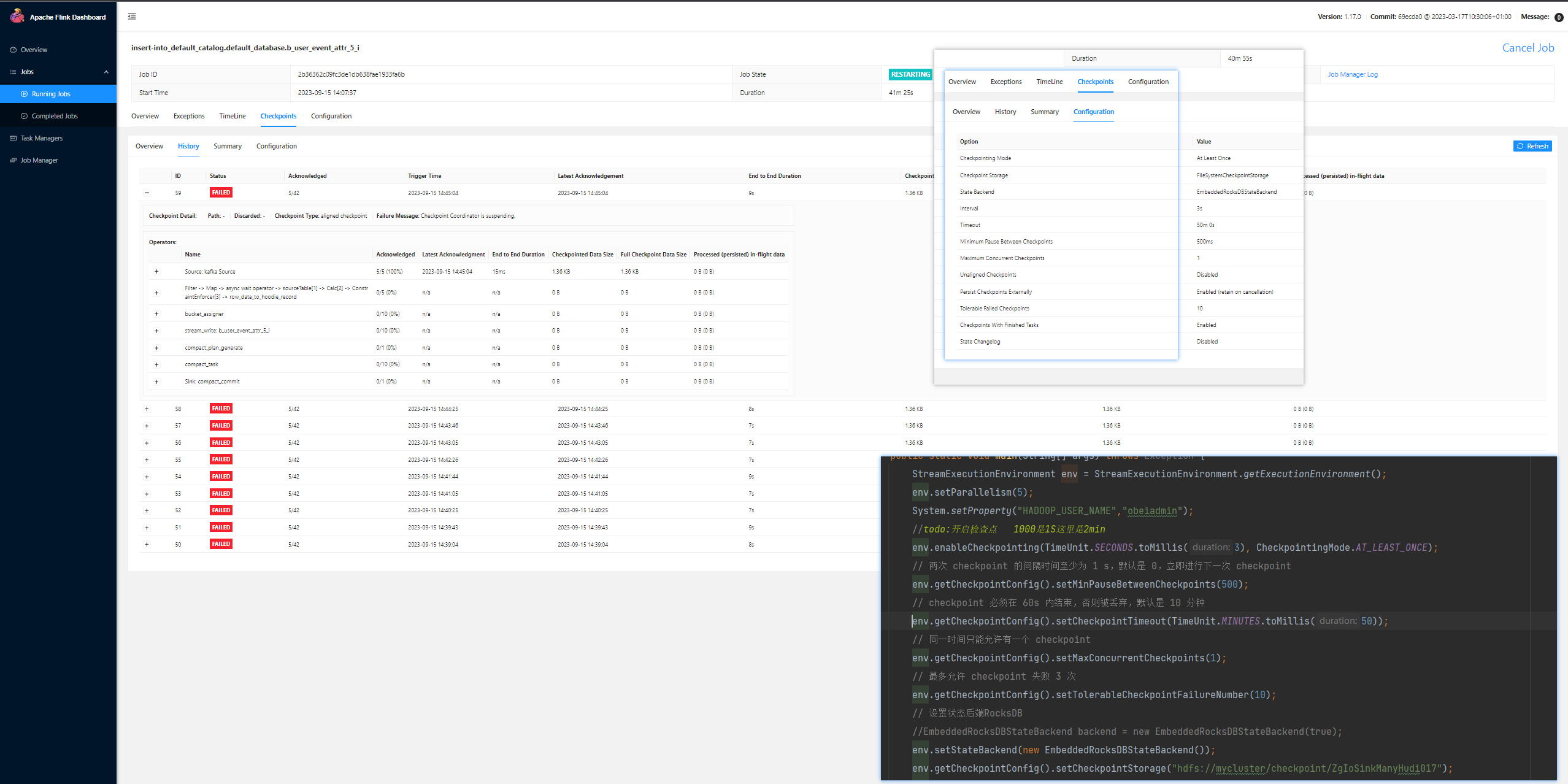Click the Overview dashboard icon in sidebar
The image size is (1568, 784).
13,50
